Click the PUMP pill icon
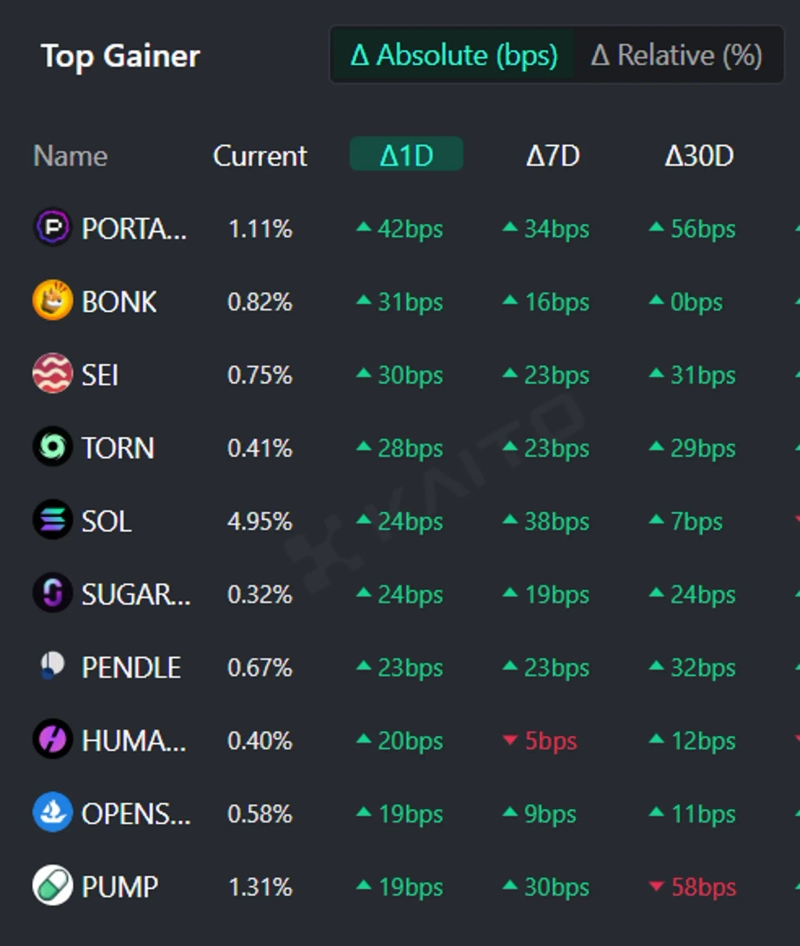The image size is (800, 946). 53,886
